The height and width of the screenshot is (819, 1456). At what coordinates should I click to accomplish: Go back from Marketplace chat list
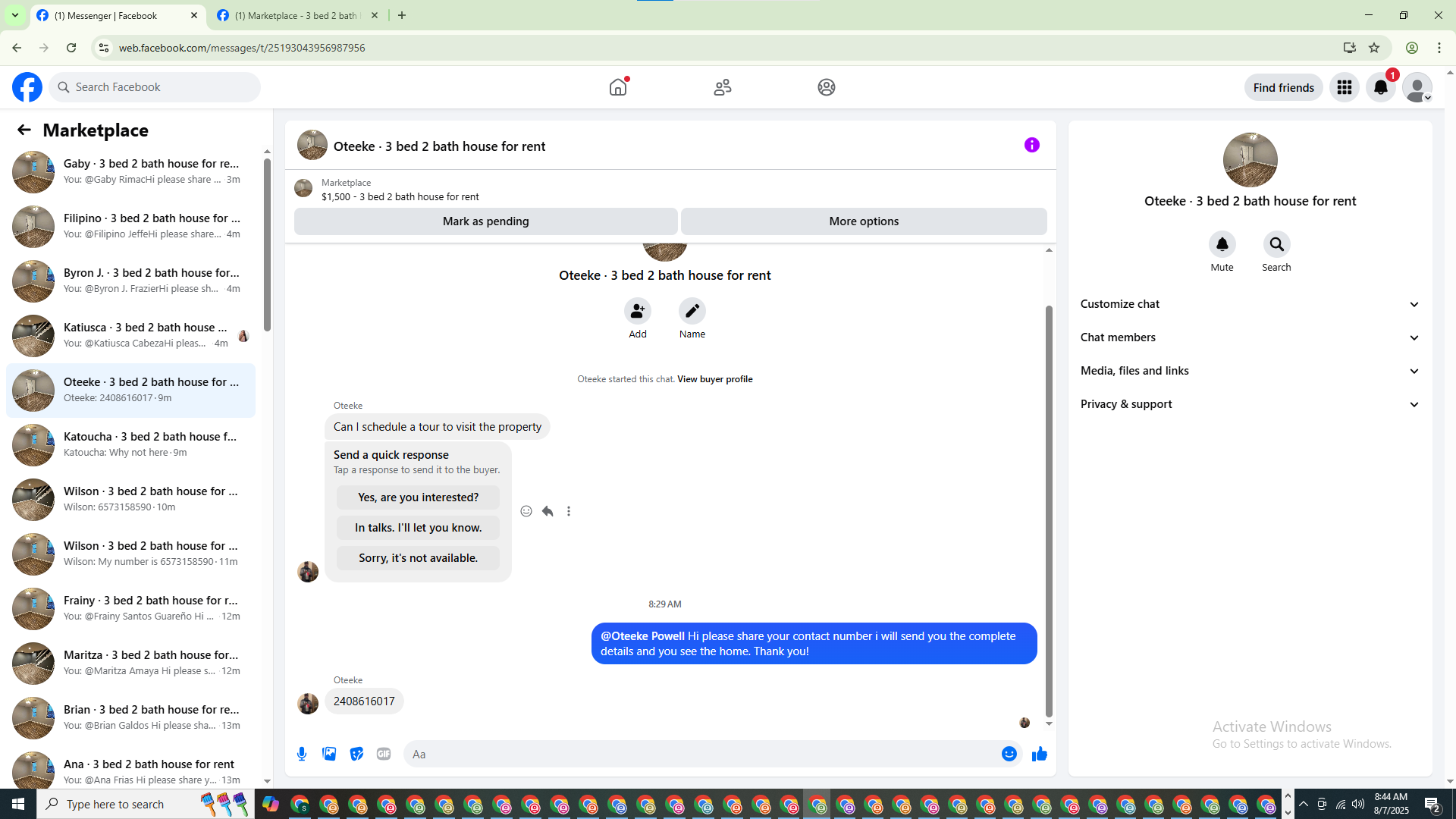pos(24,130)
